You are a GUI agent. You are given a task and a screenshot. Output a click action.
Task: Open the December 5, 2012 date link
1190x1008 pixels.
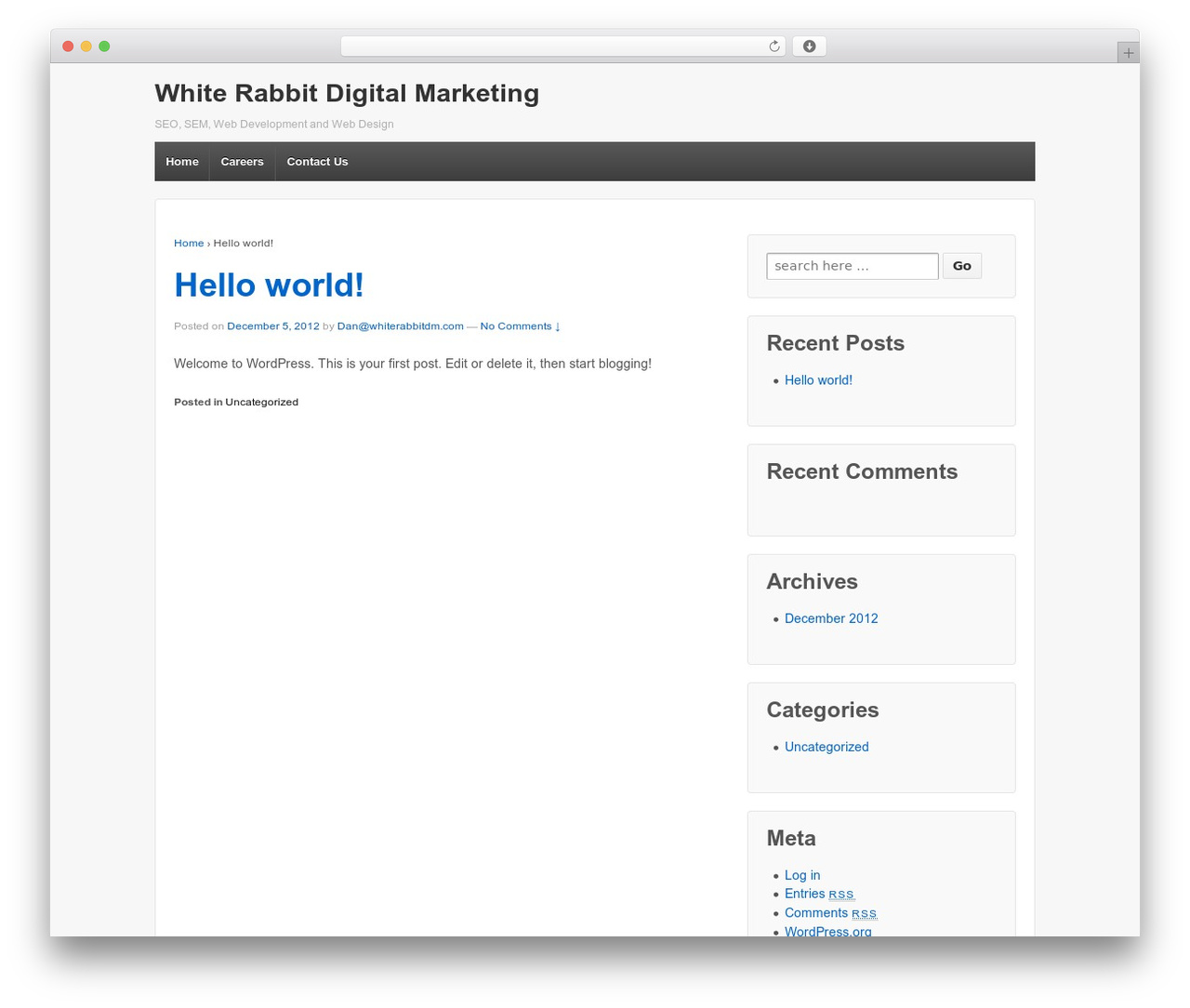coord(273,326)
